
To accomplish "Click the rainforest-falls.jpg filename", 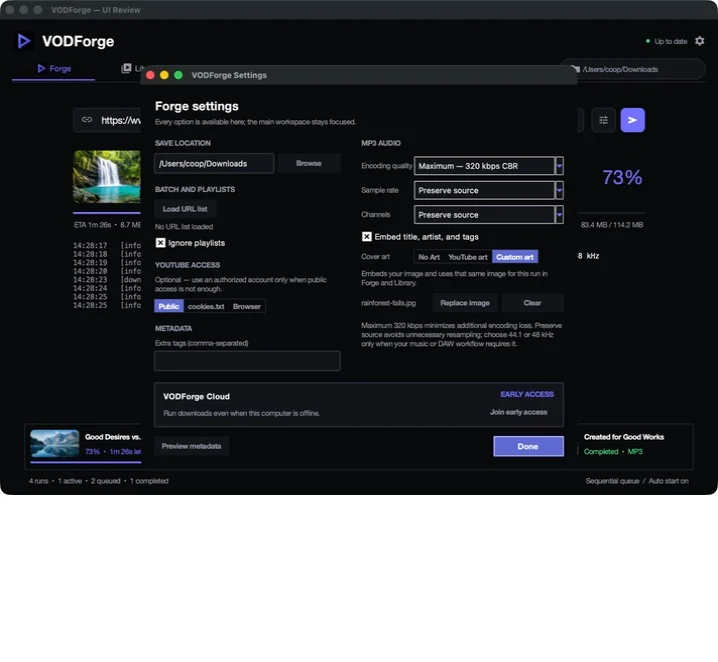I will tap(388, 303).
